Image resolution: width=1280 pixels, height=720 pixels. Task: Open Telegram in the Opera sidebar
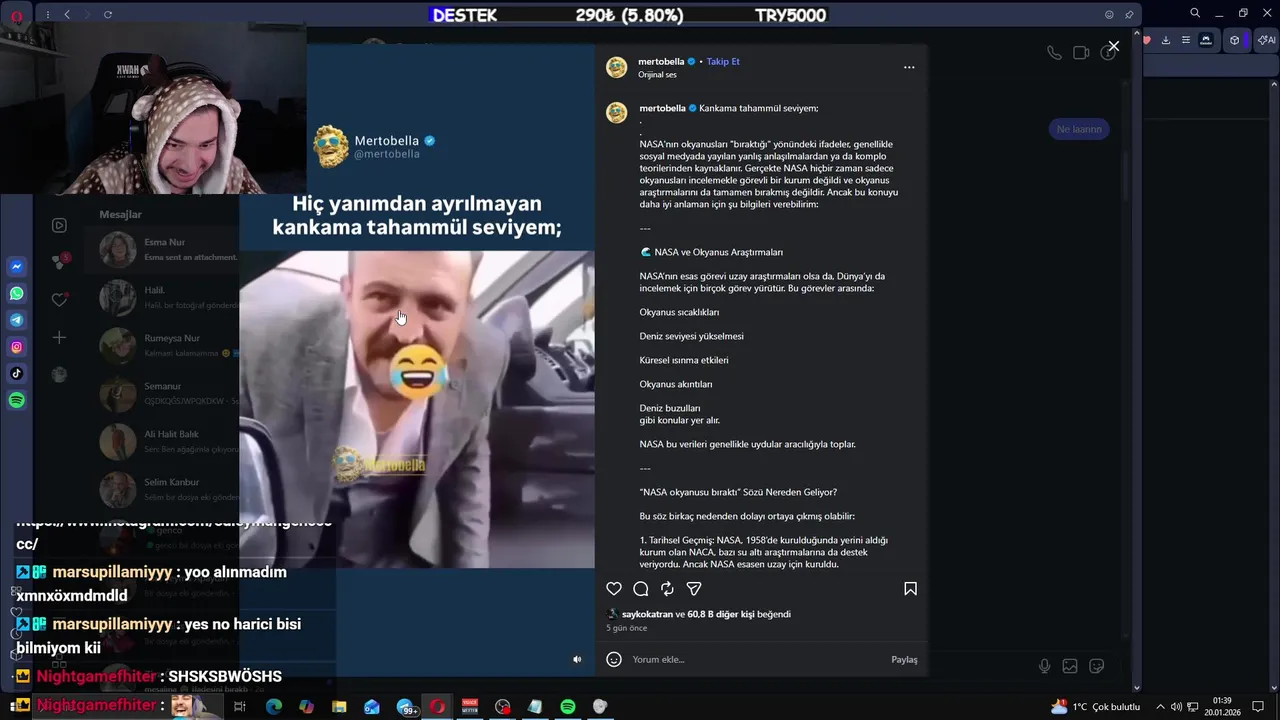click(x=17, y=320)
